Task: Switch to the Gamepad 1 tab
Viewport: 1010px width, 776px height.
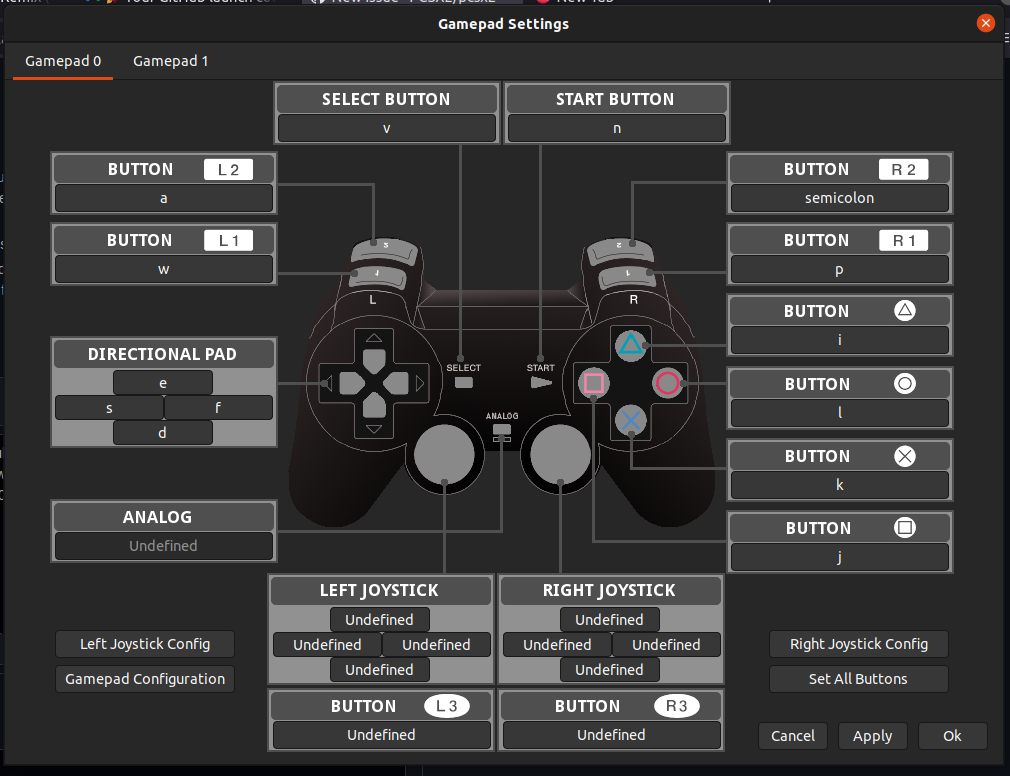Action: click(x=170, y=60)
